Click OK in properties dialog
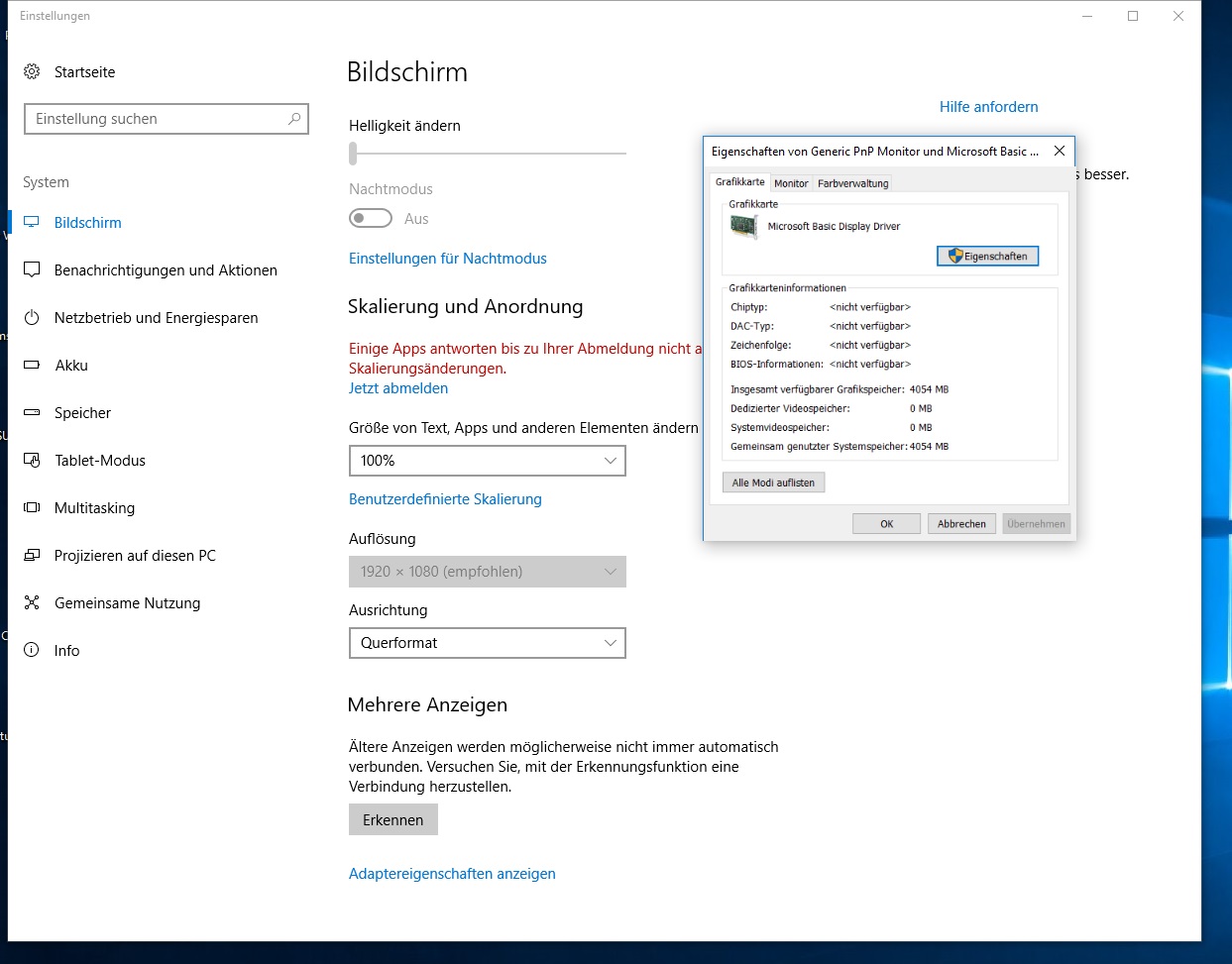Viewport: 1232px width, 964px height. 886,523
